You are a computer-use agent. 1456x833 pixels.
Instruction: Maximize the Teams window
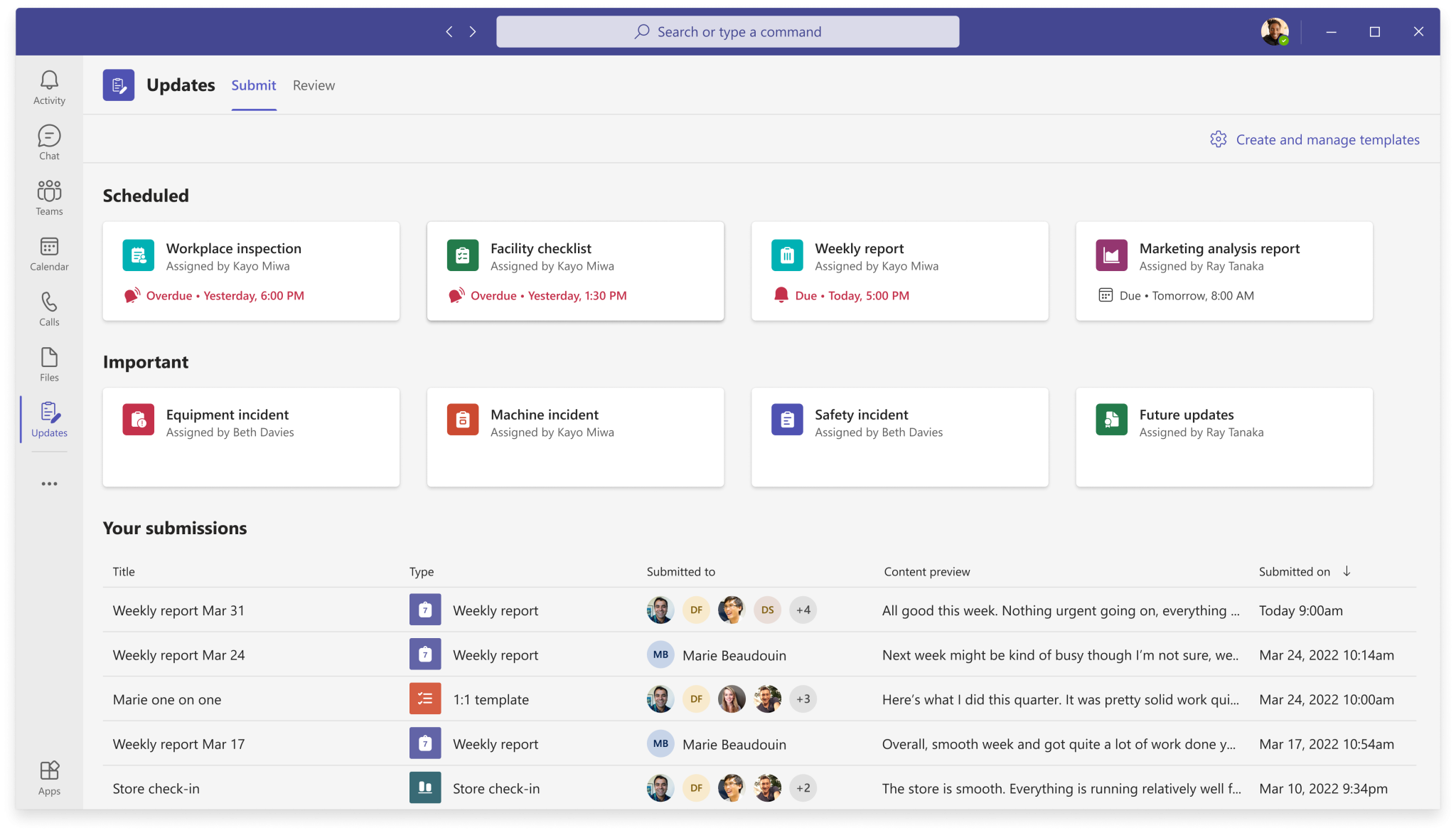(1374, 31)
